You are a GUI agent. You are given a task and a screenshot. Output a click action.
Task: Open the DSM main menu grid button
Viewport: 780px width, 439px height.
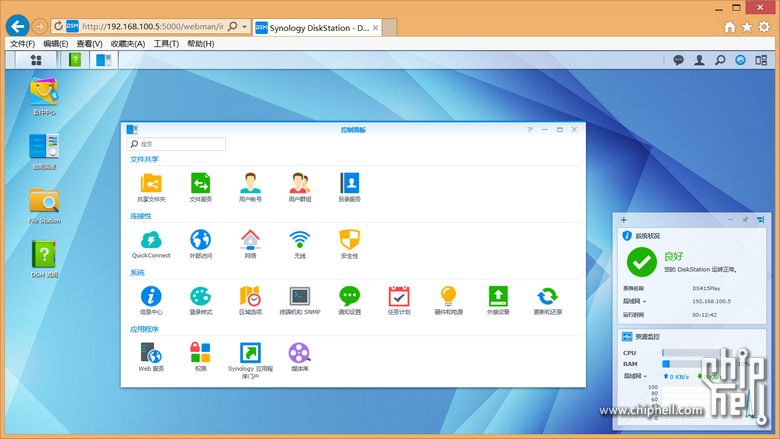point(36,60)
